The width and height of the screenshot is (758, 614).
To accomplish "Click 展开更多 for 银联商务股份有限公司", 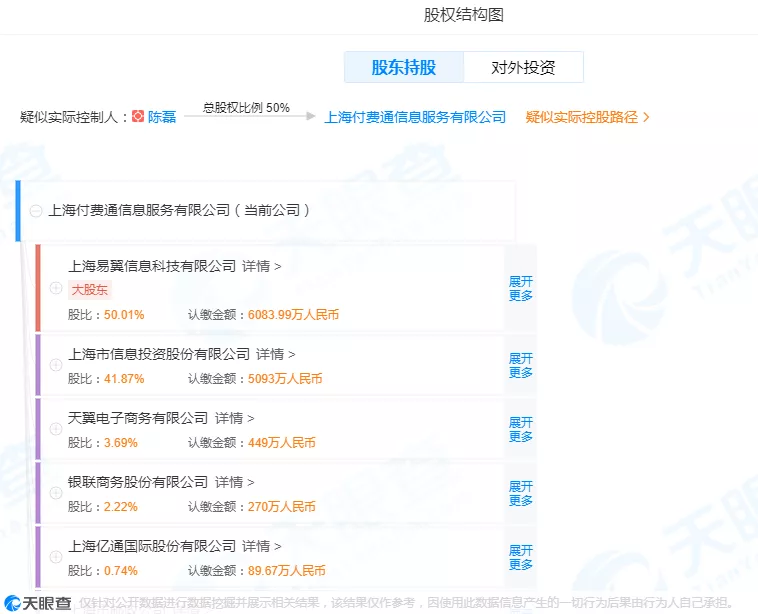I will 521,493.
